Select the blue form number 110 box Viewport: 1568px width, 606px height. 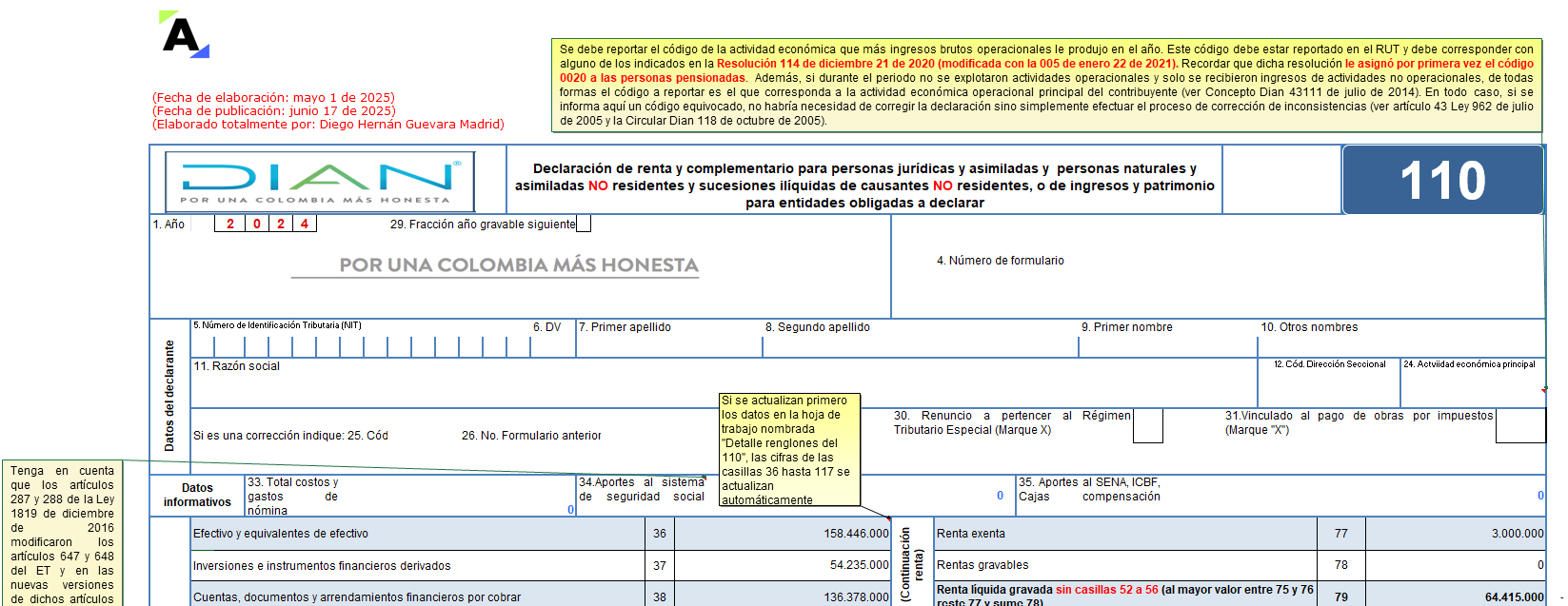coord(1442,180)
